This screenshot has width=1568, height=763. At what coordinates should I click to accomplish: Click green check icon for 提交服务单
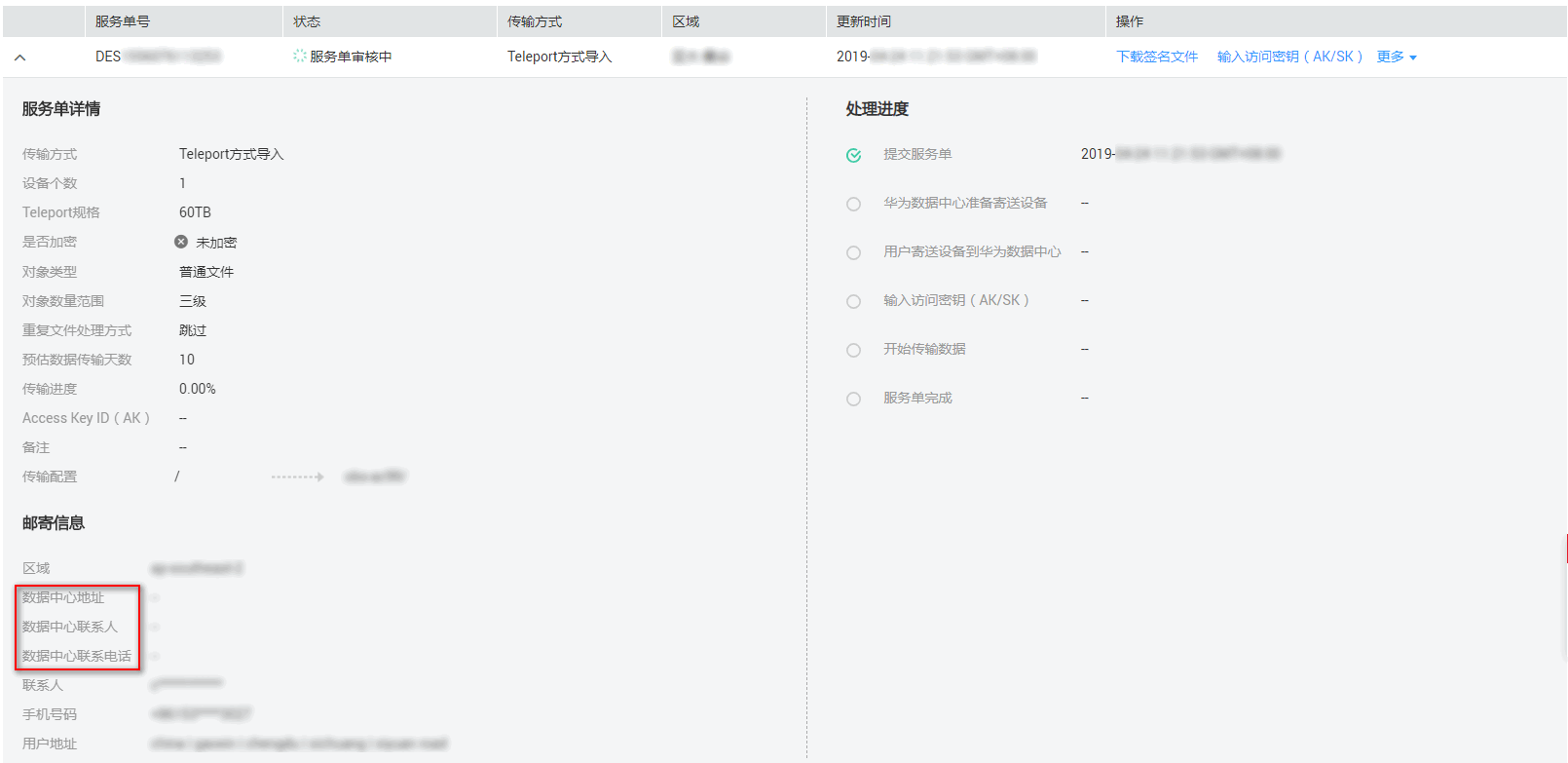tap(854, 155)
